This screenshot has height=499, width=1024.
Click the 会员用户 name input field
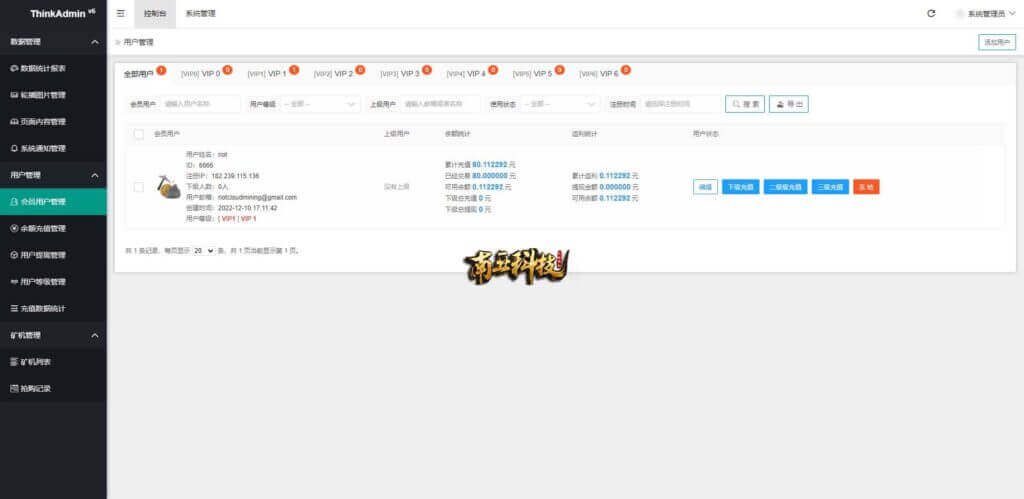coord(200,104)
